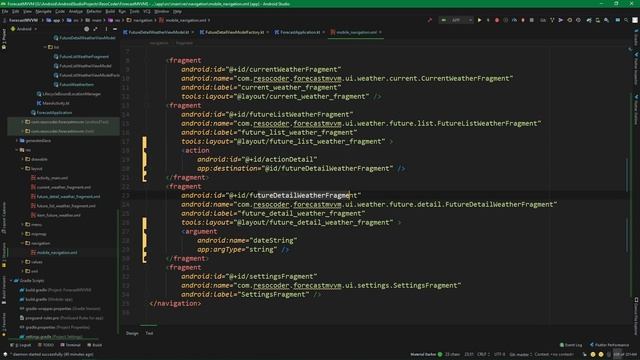Open the Help menu
640x360 pixels.
pyautogui.click(x=177, y=11)
